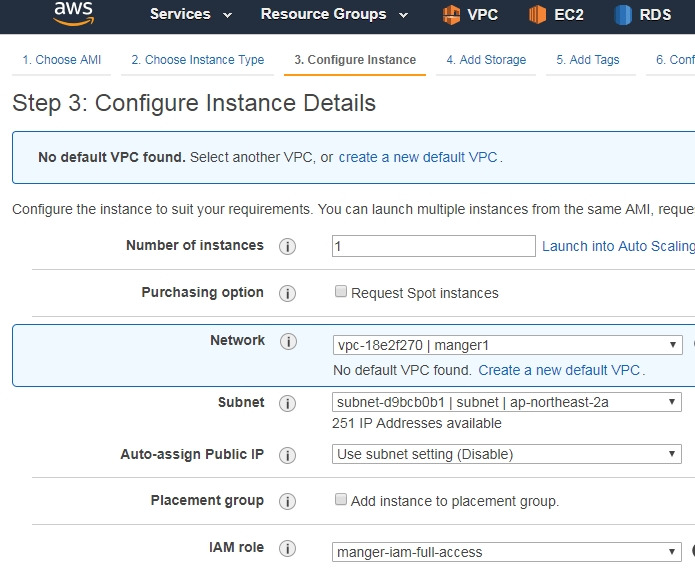Screen dimensions: 695x572
Task: Open the Network VPC dropdown
Action: tap(507, 345)
